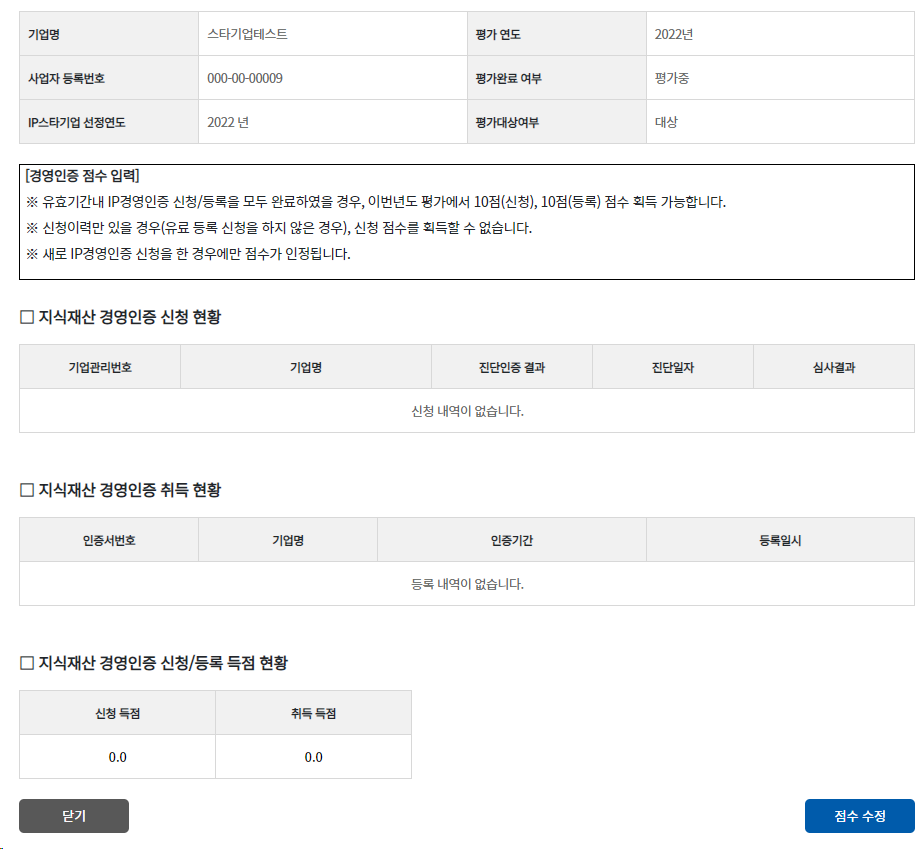The image size is (915, 849).
Task: Click the 취득 득점 score value
Action: (x=314, y=757)
